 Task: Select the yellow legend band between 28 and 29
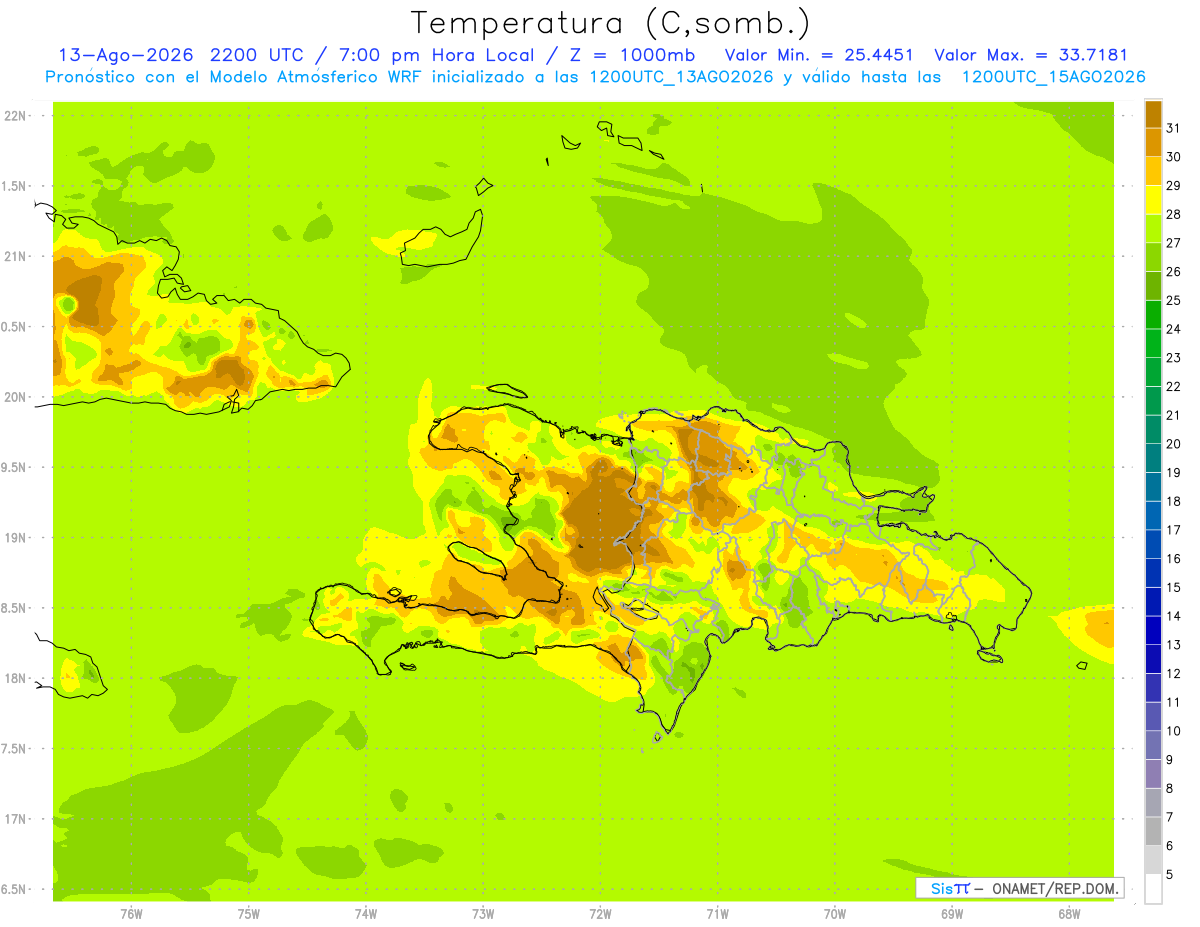click(x=1153, y=200)
